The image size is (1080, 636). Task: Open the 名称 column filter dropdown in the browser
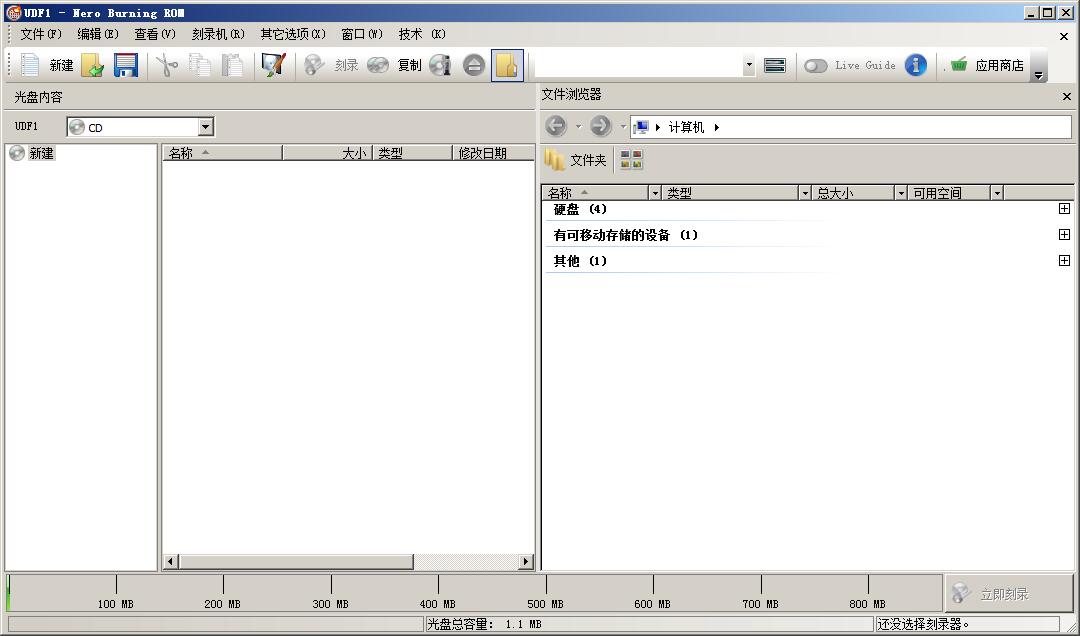pyautogui.click(x=655, y=193)
